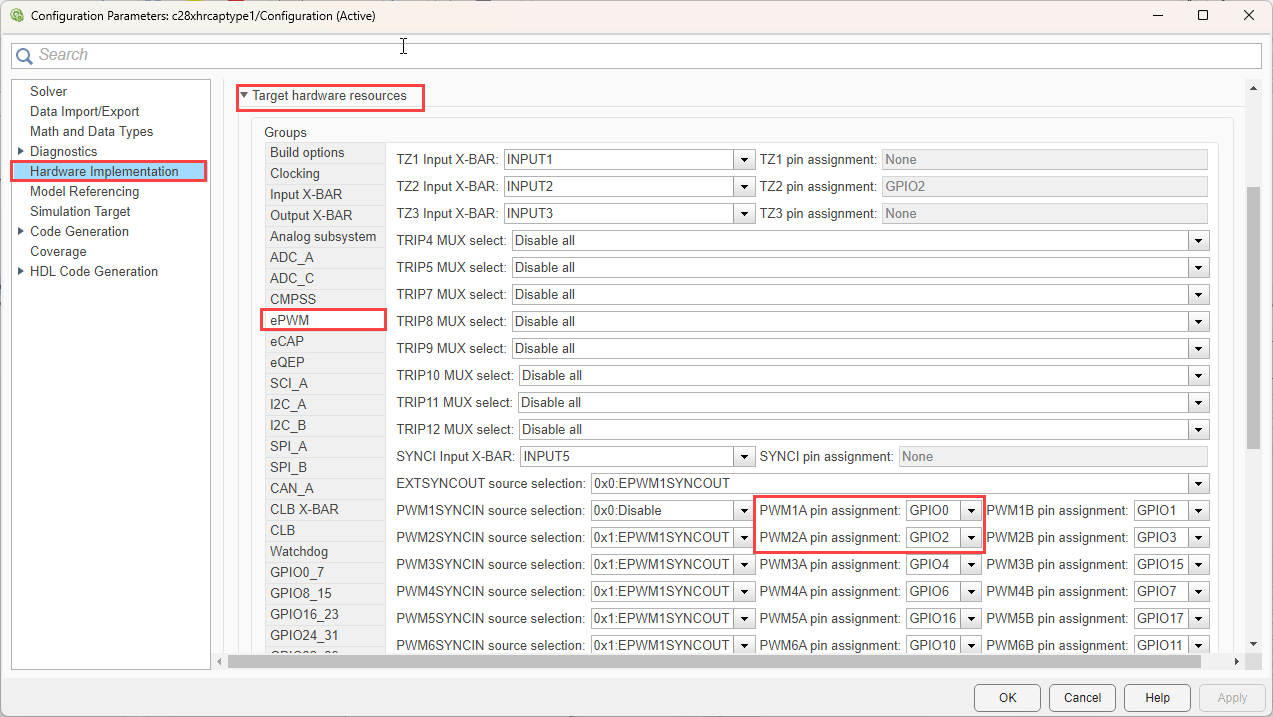Click into the Search field
The width and height of the screenshot is (1273, 717).
(x=640, y=55)
